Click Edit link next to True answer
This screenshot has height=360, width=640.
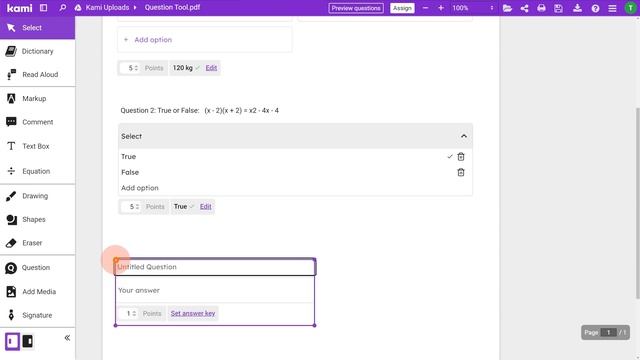[x=206, y=207]
